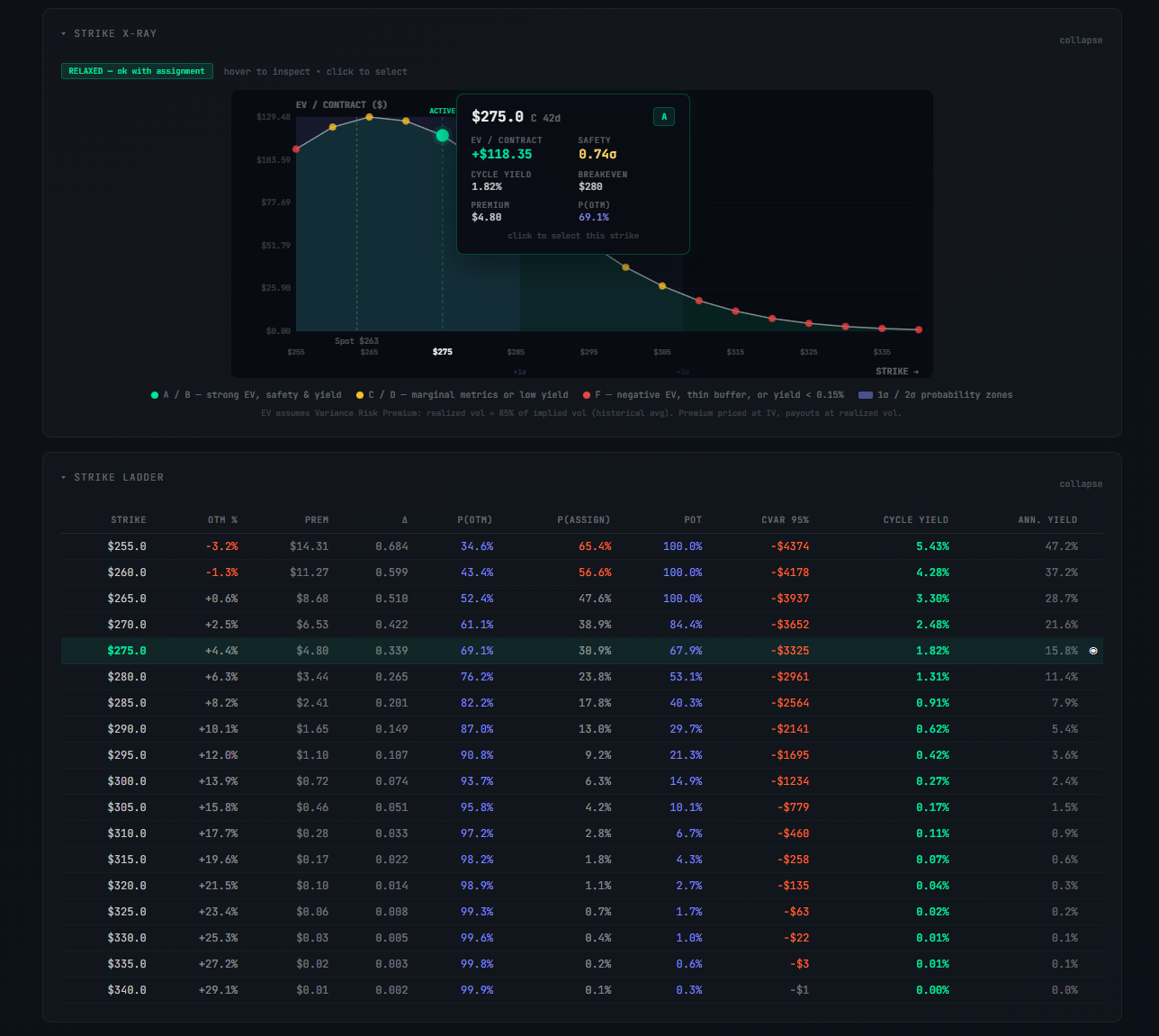Collapse STRIKE LADDER using its disclosure triangle
This screenshot has height=1036, width=1159.
click(63, 477)
